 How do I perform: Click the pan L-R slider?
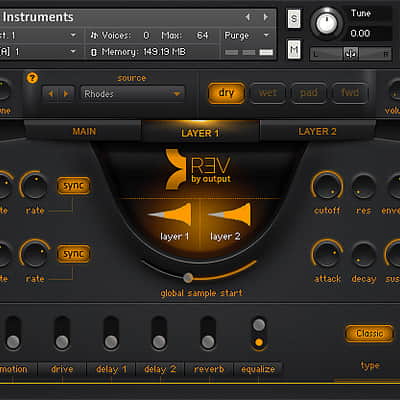(351, 54)
